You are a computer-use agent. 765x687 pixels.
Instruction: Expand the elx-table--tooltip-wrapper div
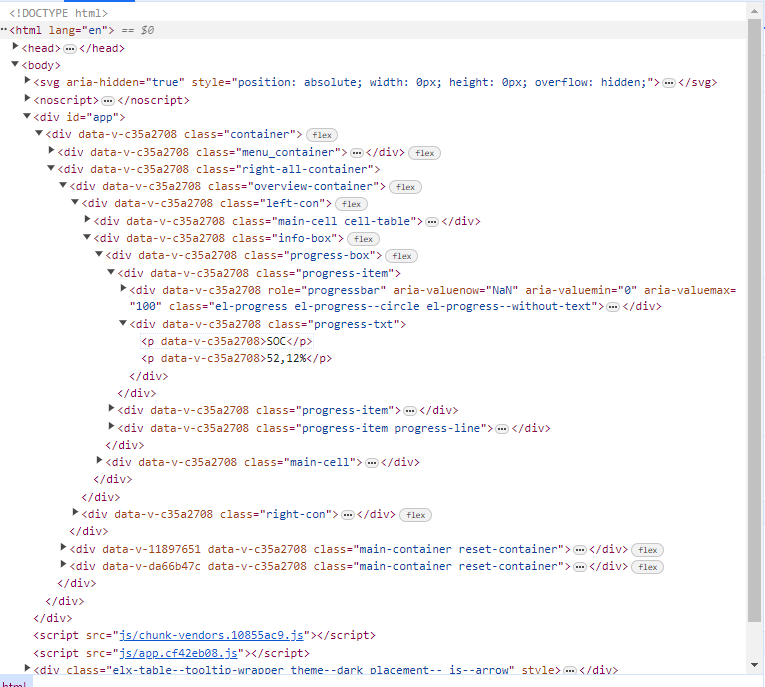click(27, 668)
